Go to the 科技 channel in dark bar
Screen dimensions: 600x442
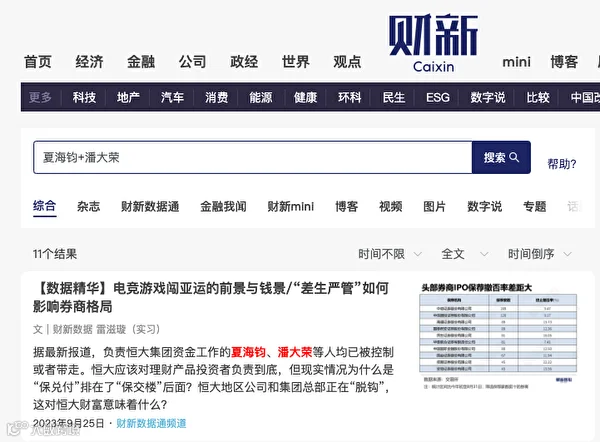click(84, 97)
